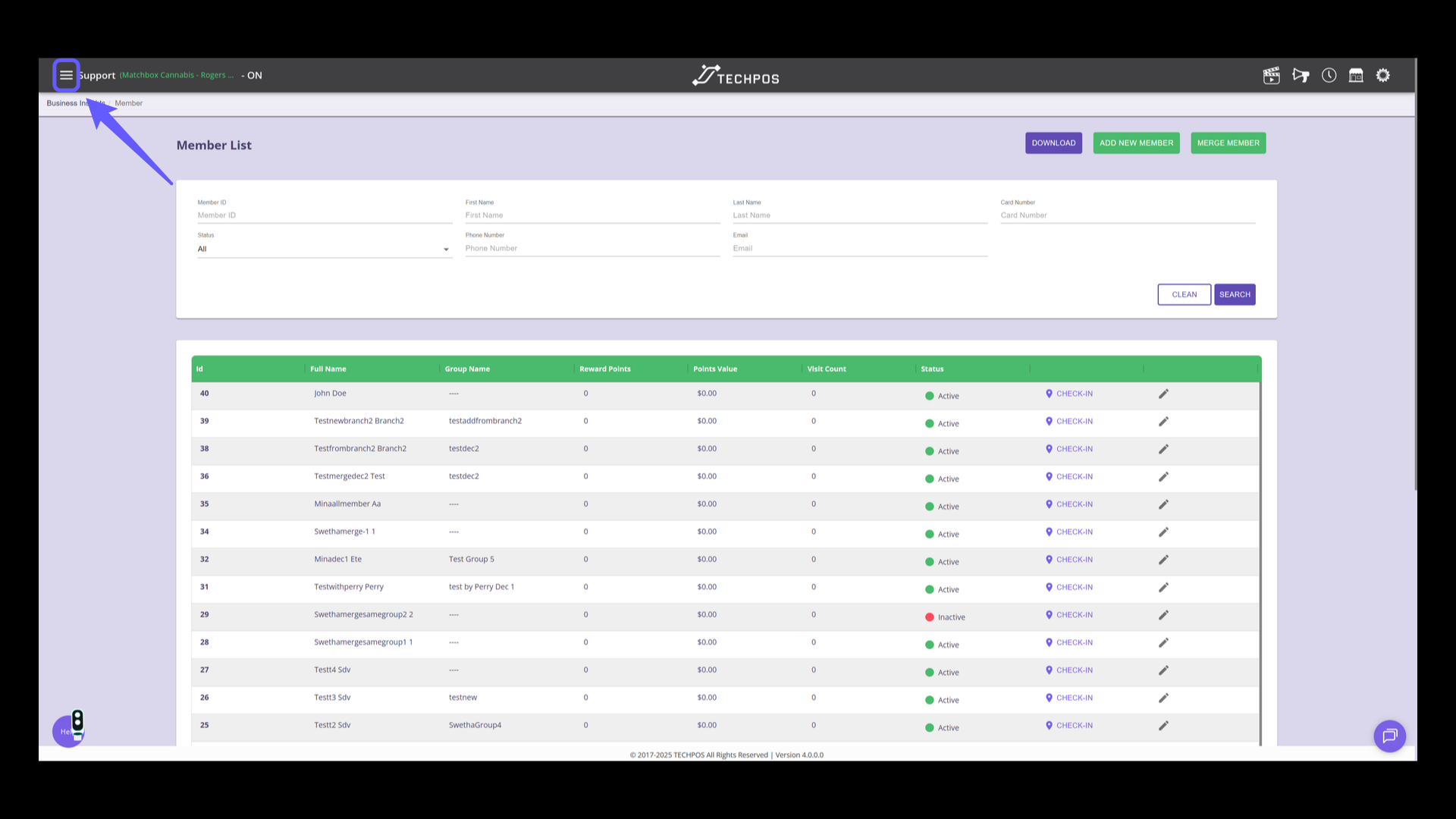
Task: Click the video clapperboard tutorials icon
Action: point(1271,75)
